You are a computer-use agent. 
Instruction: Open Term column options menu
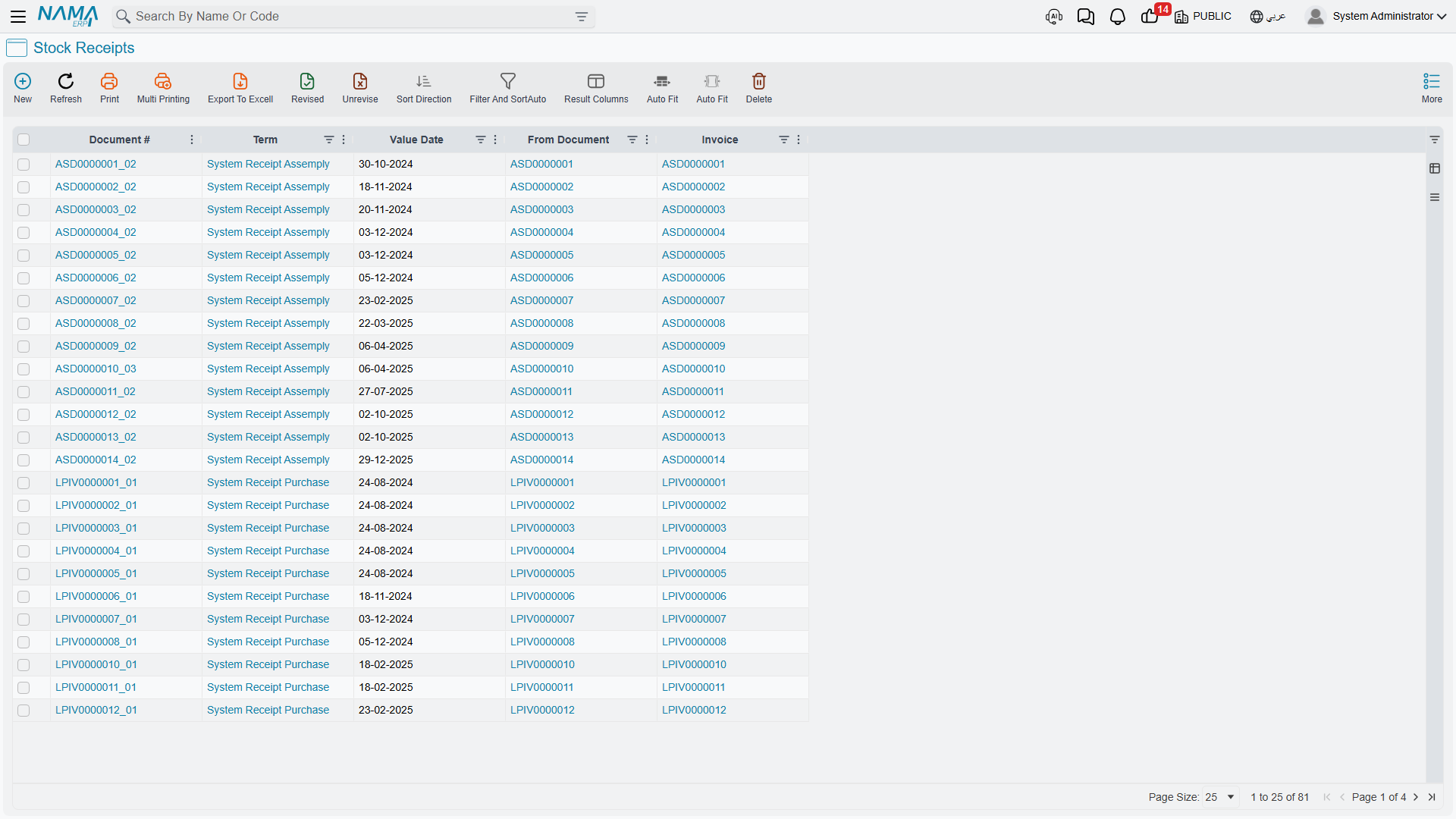tap(344, 140)
